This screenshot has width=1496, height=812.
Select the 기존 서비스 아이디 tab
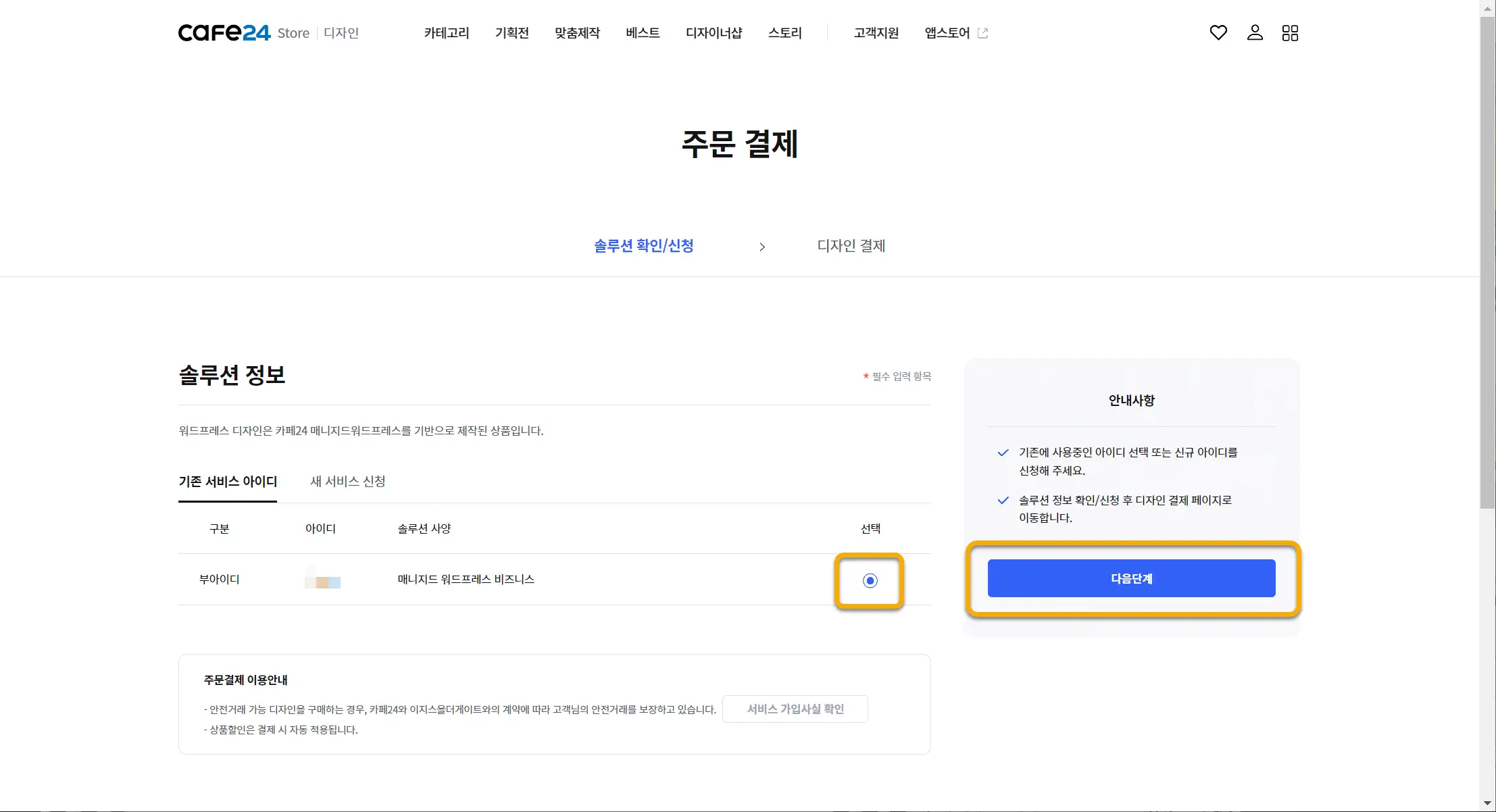pos(228,482)
